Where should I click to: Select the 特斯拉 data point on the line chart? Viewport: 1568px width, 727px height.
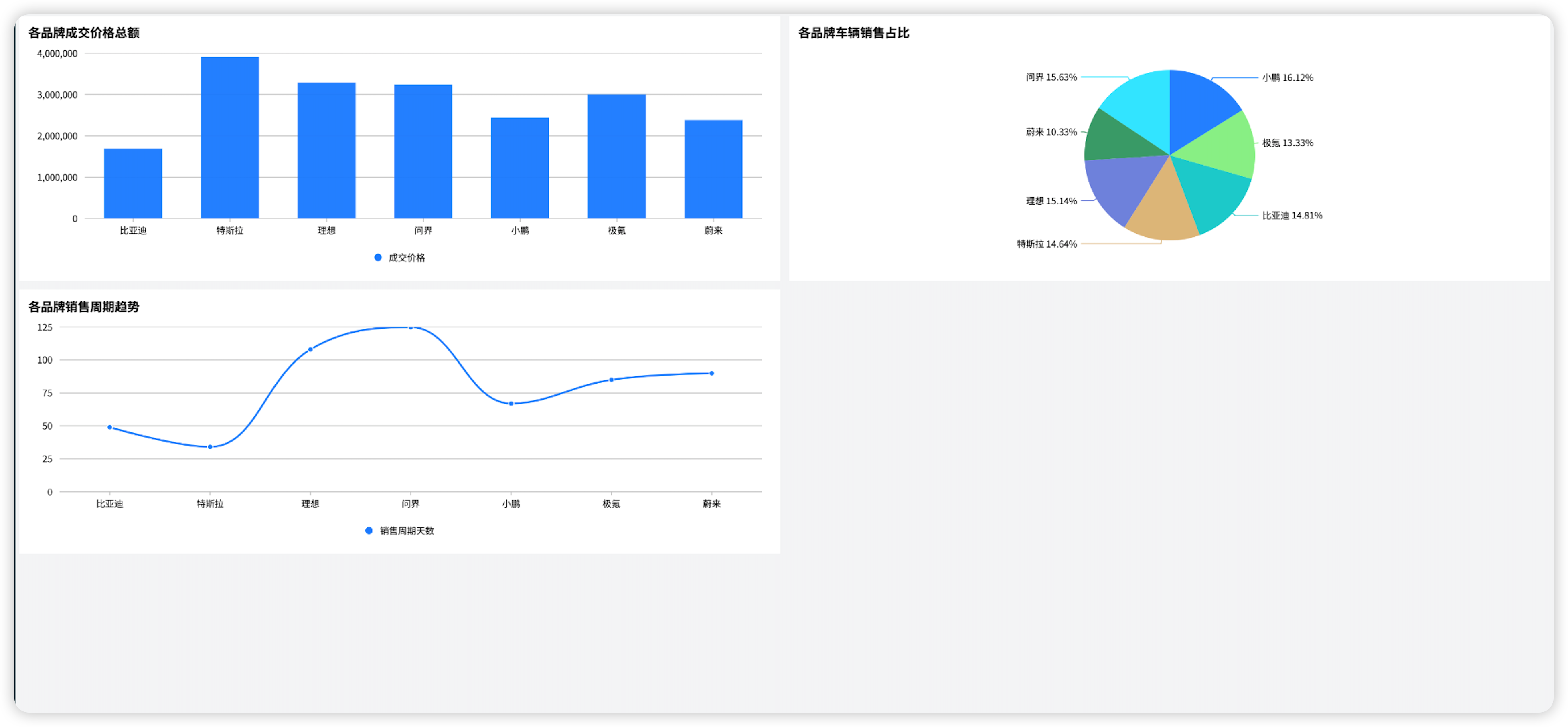[210, 447]
